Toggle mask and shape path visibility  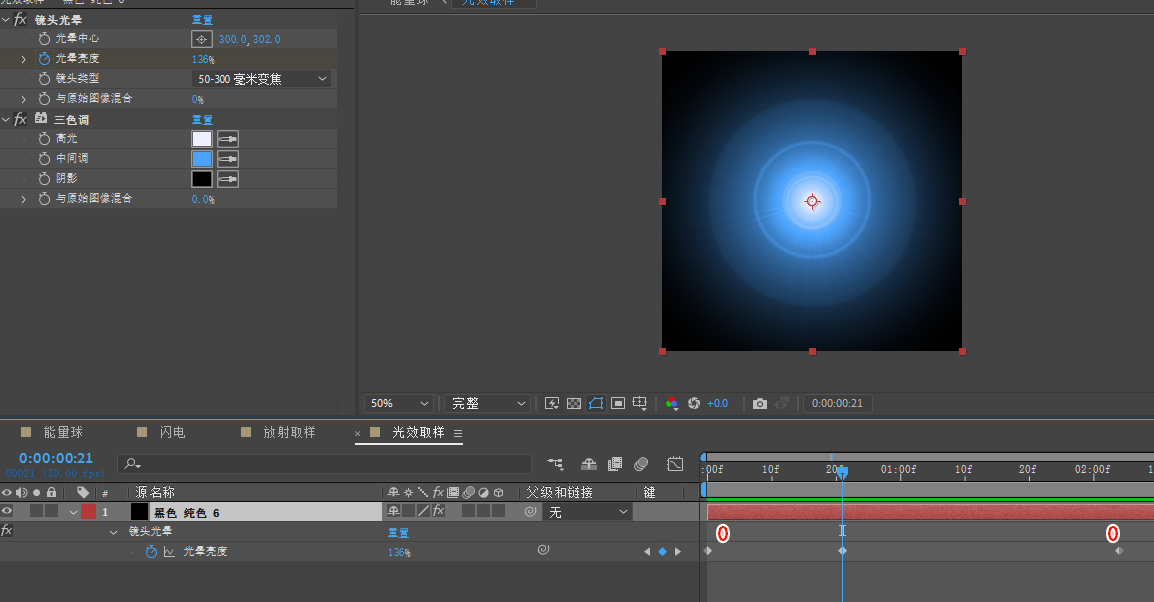point(596,403)
